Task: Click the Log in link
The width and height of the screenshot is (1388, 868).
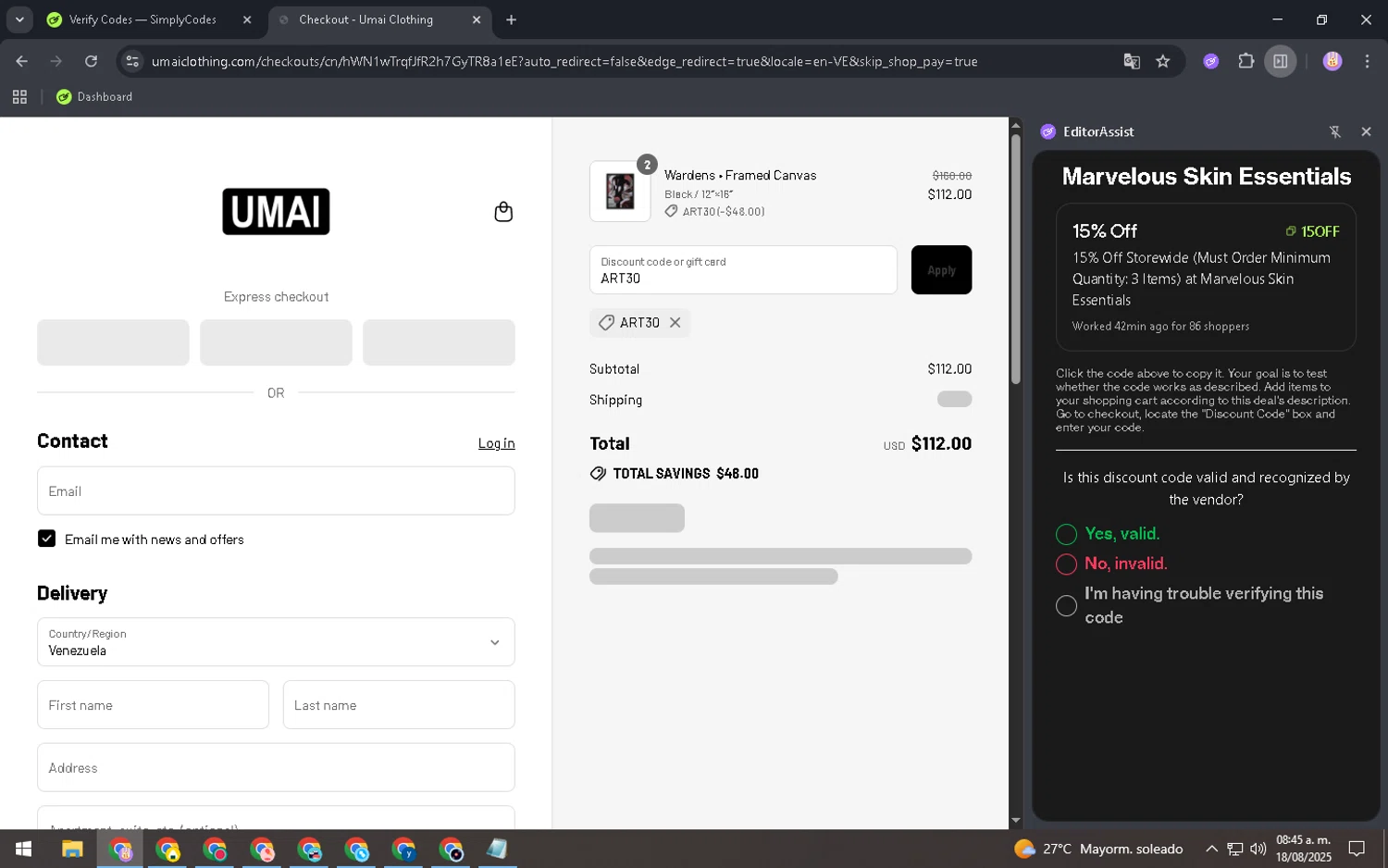Action: 496,443
